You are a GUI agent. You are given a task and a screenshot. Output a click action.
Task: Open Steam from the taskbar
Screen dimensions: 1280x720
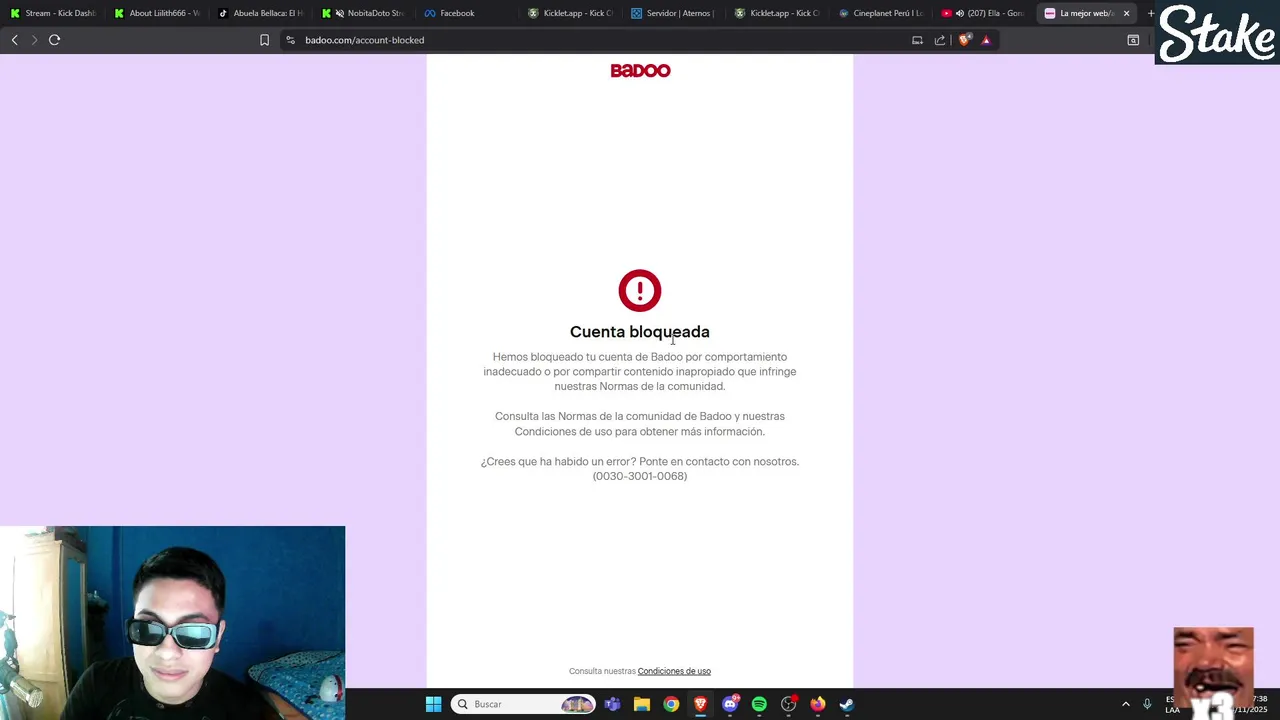point(847,704)
